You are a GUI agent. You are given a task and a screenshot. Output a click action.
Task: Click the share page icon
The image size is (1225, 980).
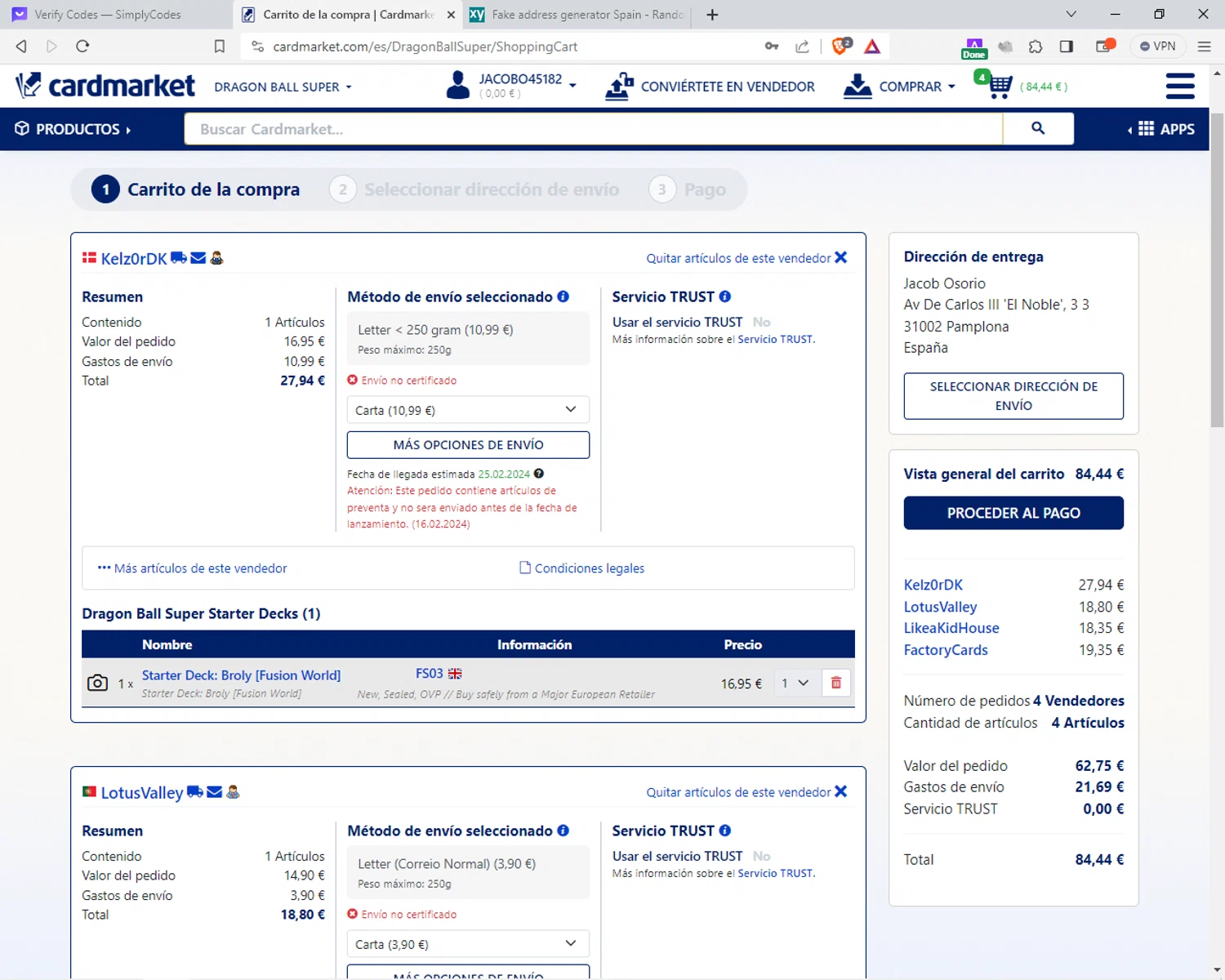(802, 47)
